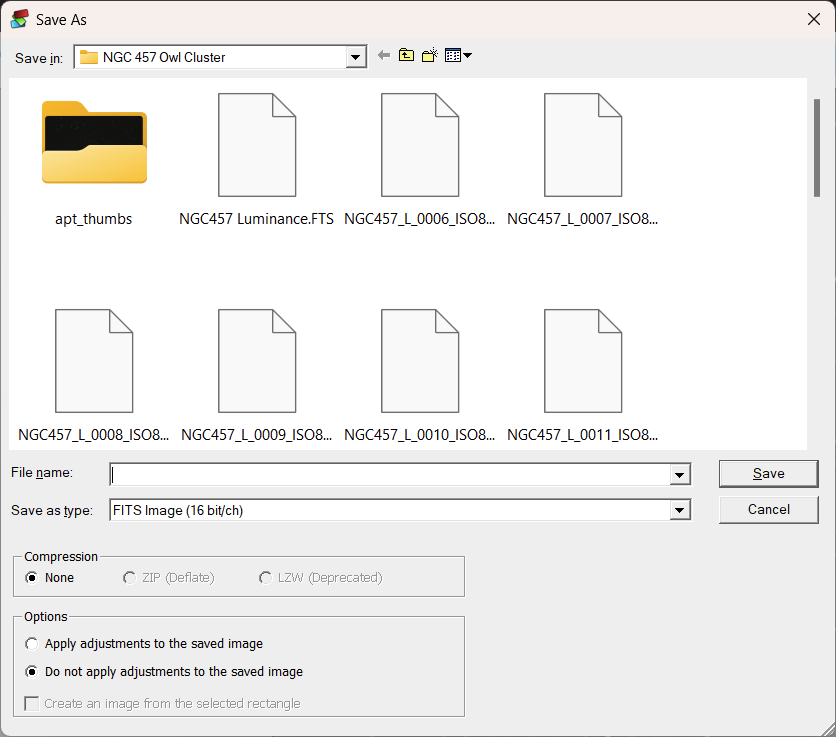Image resolution: width=836 pixels, height=737 pixels.
Task: Click inside the File name input field
Action: coord(390,474)
